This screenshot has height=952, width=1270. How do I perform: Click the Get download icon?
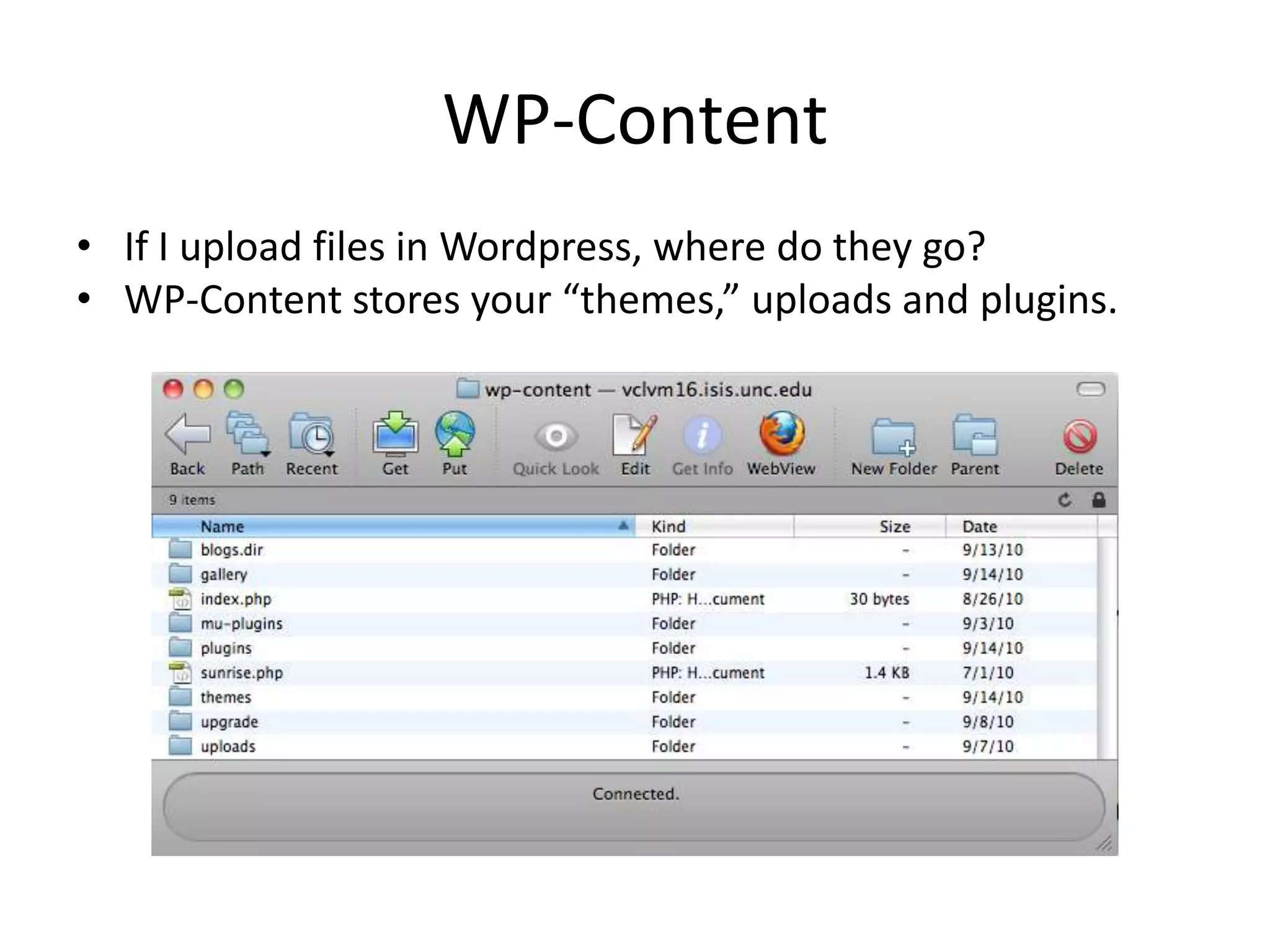tap(395, 434)
